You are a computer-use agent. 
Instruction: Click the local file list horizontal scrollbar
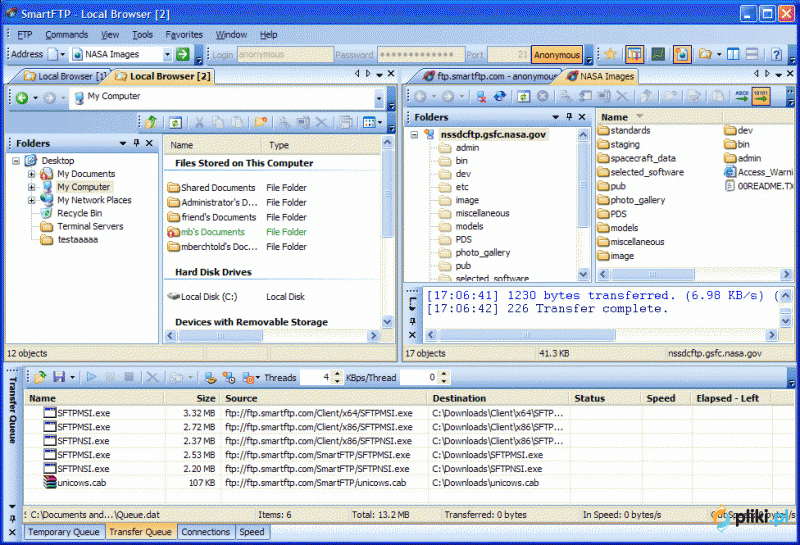[220, 336]
